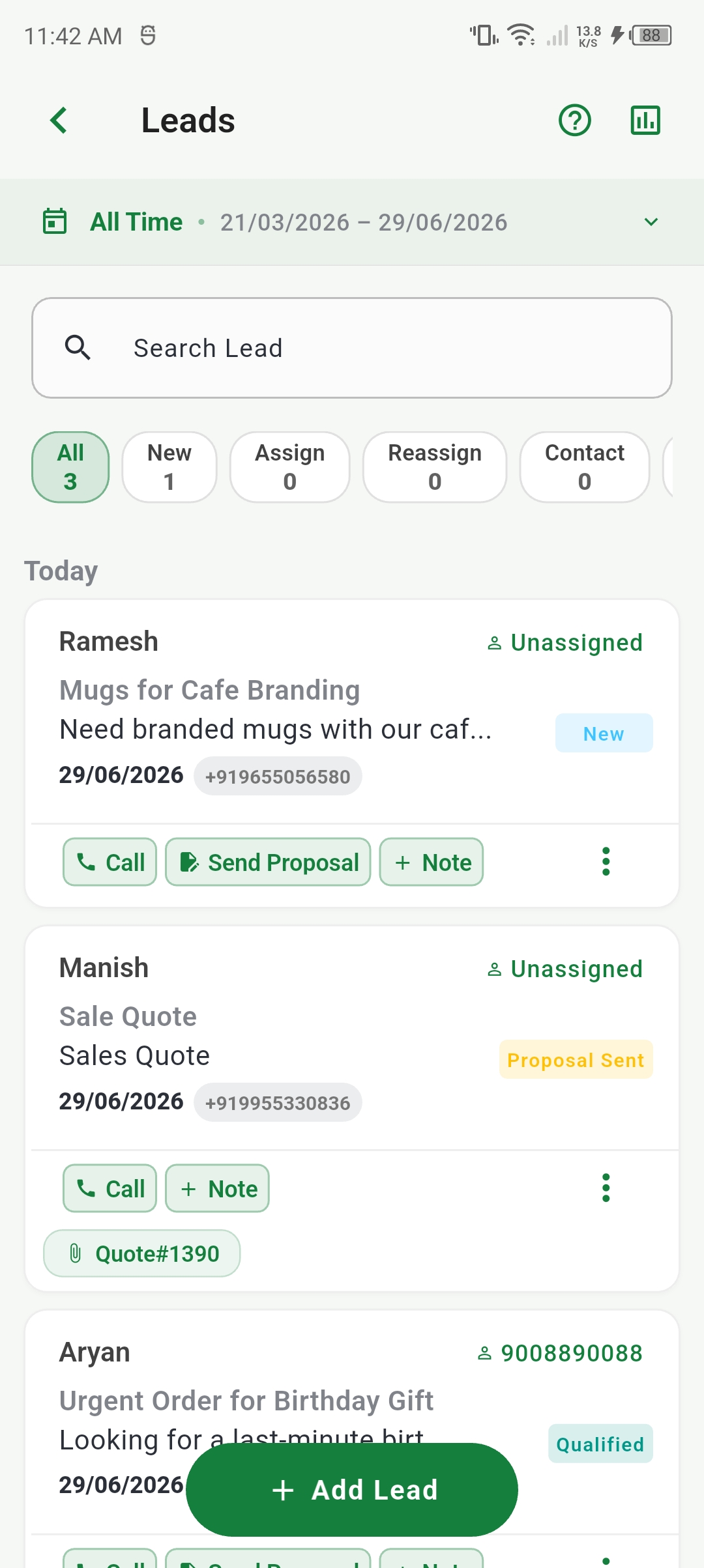704x1568 pixels.
Task: Tap the search magnifier icon
Action: pyautogui.click(x=78, y=348)
